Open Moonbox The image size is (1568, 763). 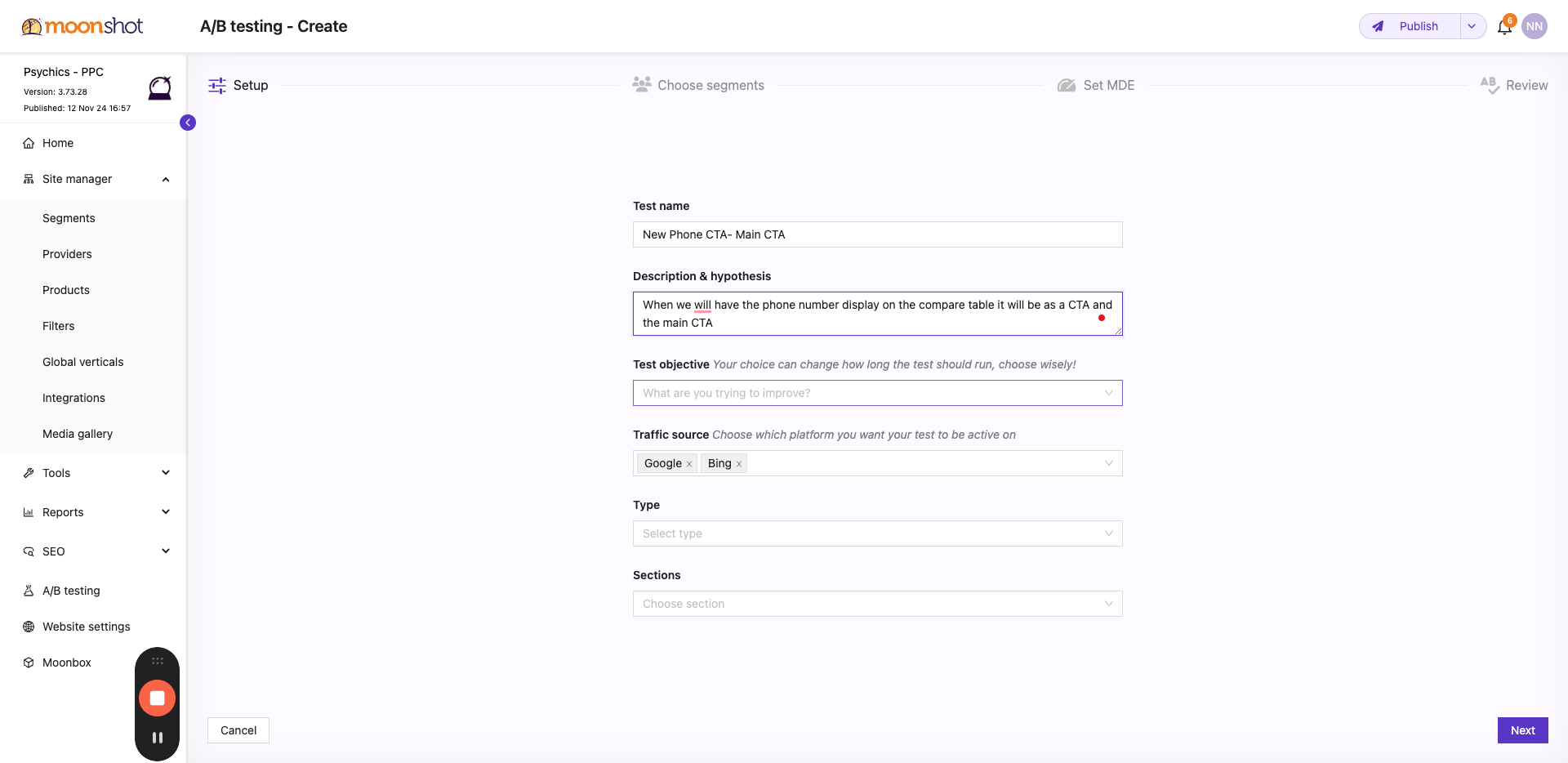click(x=67, y=663)
